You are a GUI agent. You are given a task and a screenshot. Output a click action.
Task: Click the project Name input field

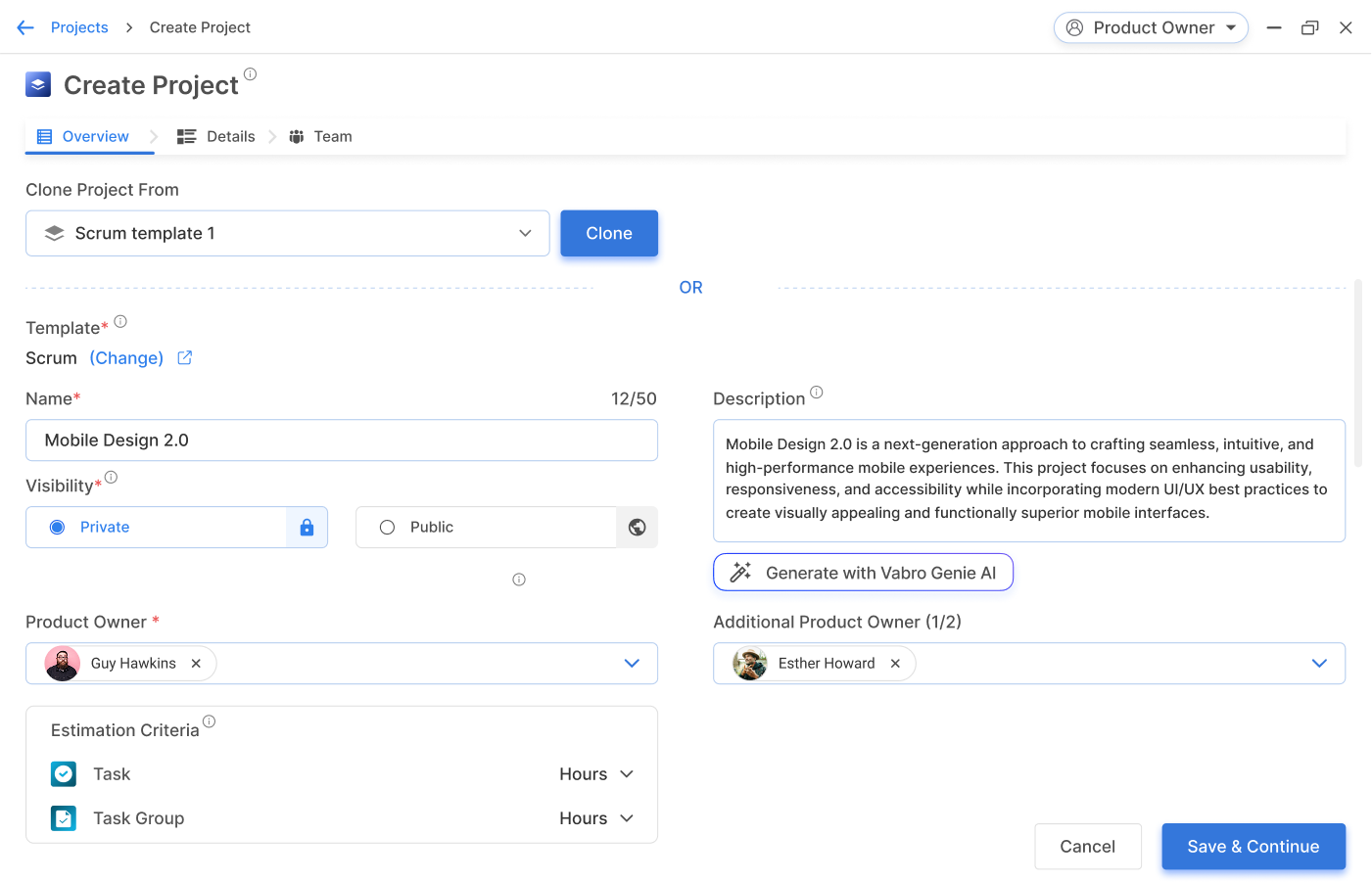pyautogui.click(x=341, y=441)
